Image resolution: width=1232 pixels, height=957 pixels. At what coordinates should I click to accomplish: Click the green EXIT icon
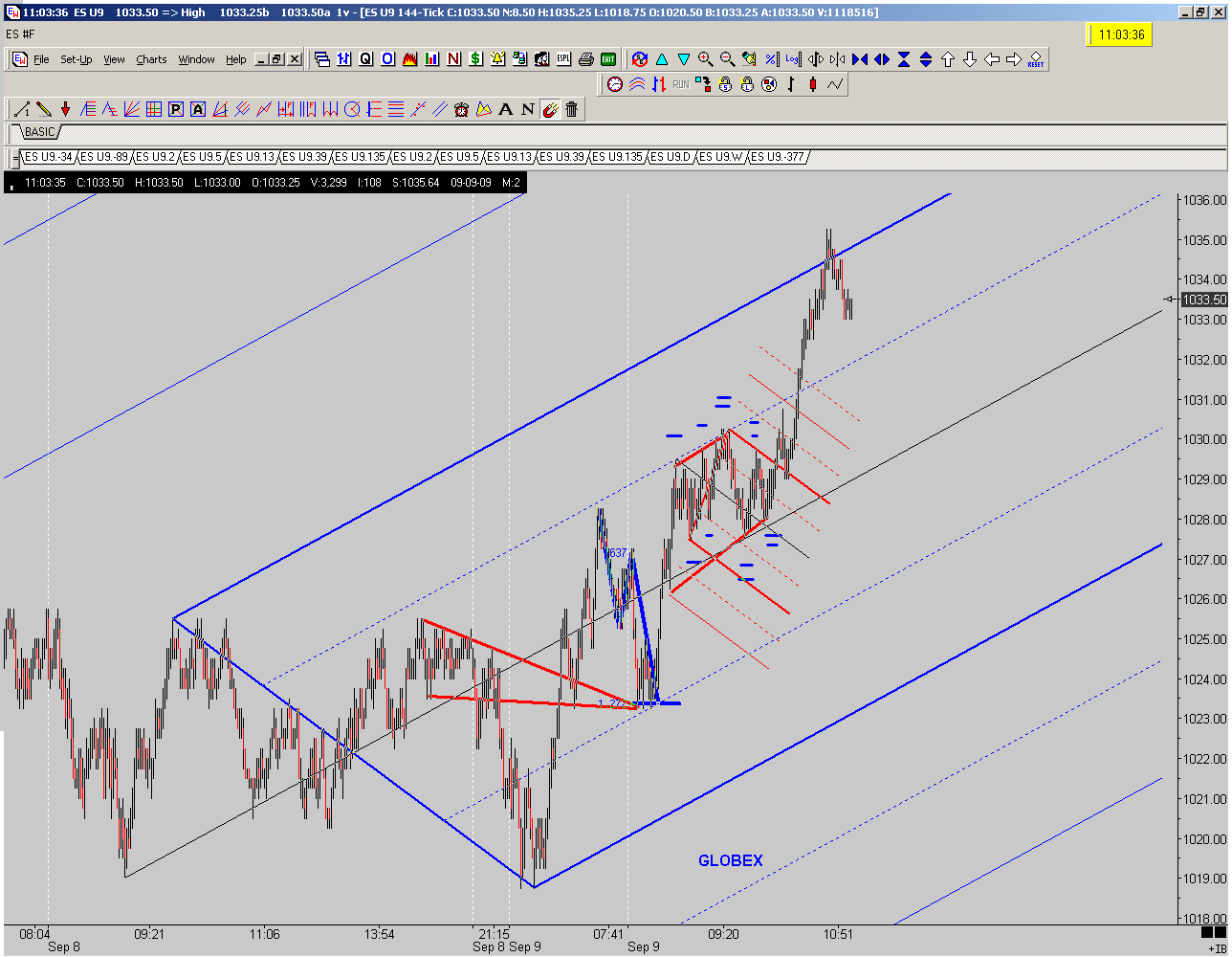pos(608,59)
